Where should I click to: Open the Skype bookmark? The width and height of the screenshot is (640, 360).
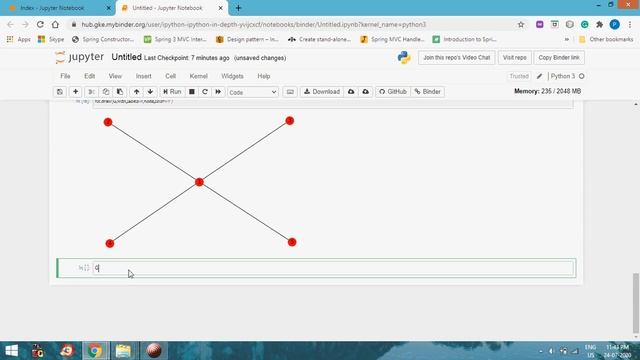(x=51, y=39)
